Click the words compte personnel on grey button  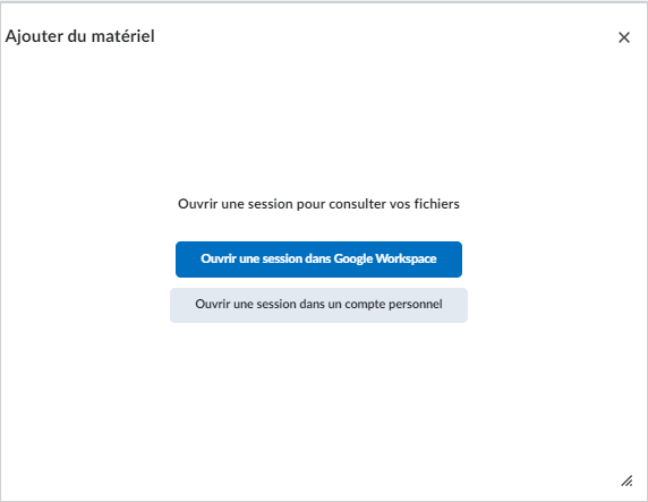pos(393,305)
